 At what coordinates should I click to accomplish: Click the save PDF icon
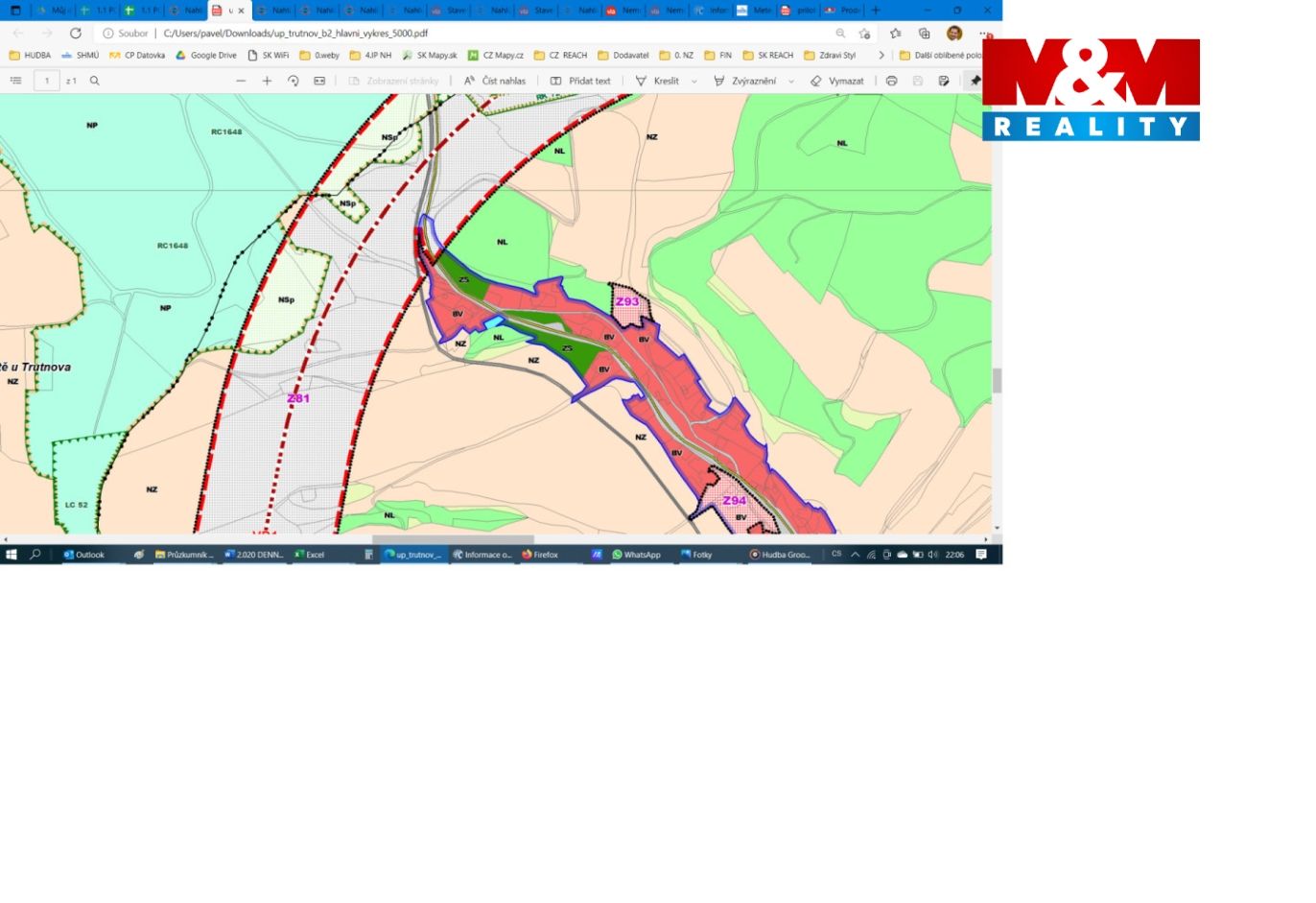pos(918,81)
